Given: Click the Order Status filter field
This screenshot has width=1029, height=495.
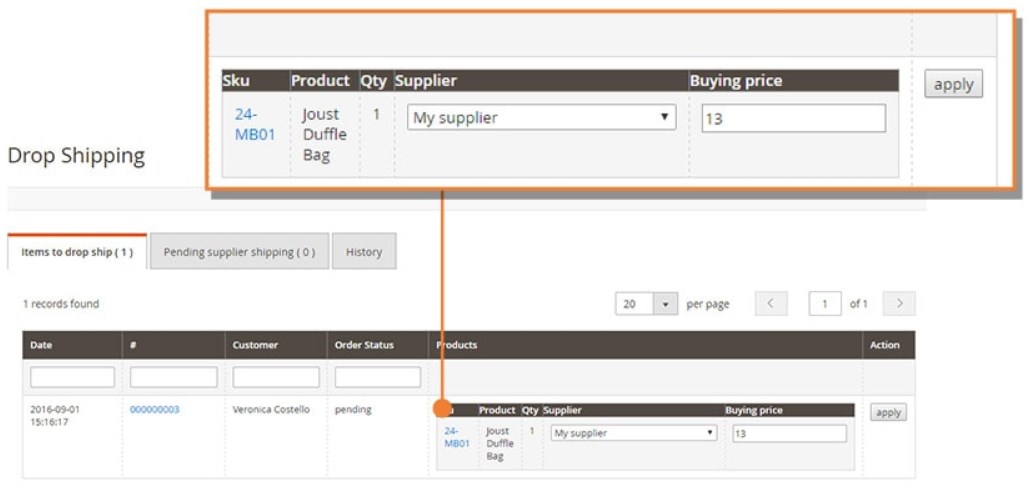Looking at the screenshot, I should [x=377, y=377].
